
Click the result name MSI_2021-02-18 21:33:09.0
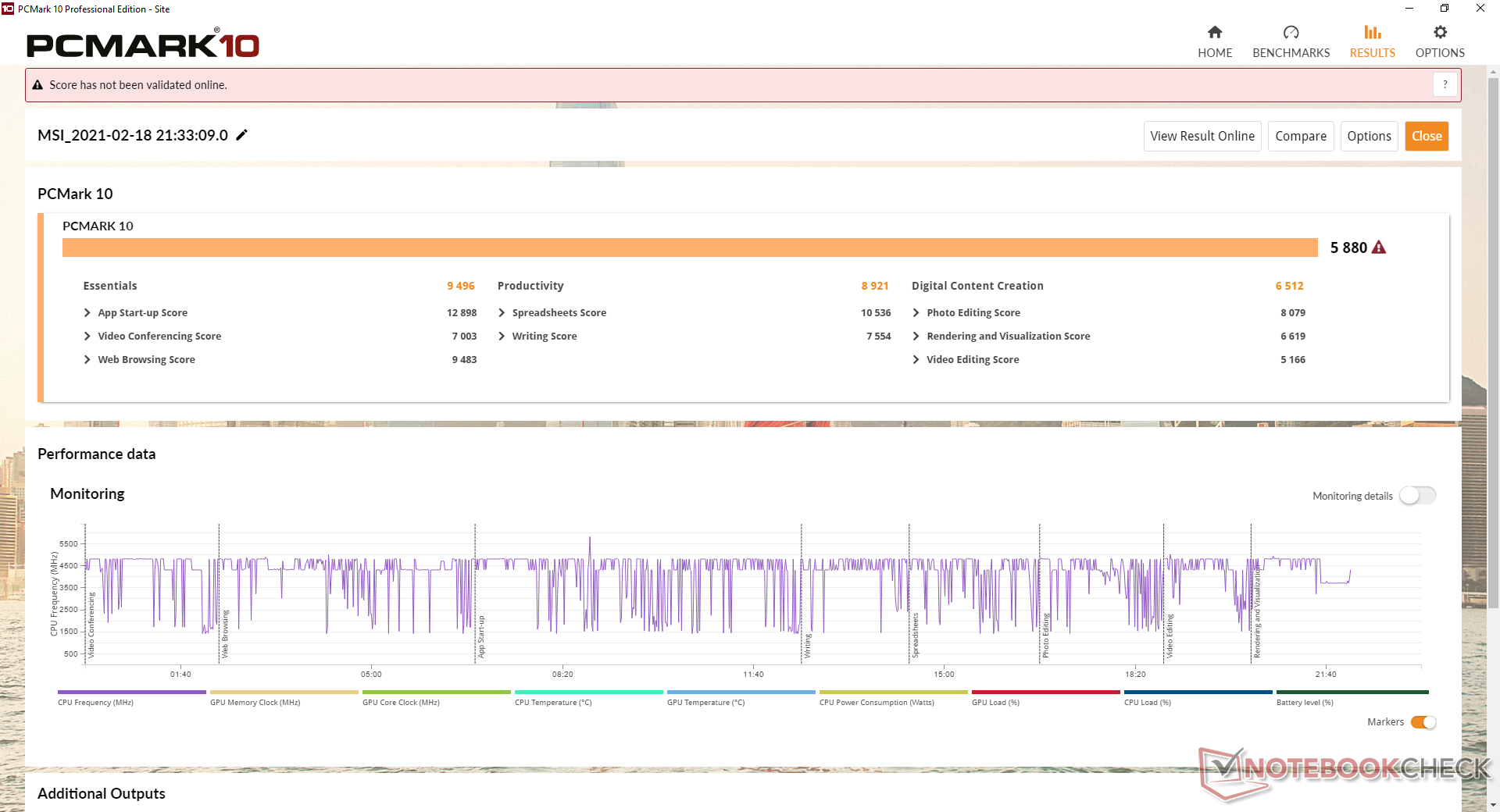click(x=133, y=135)
